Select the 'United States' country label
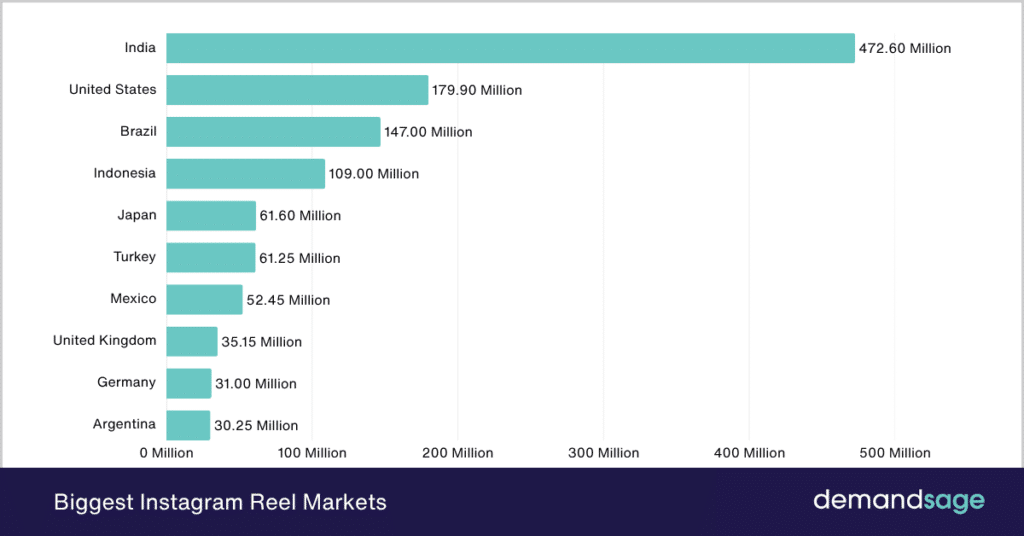 112,89
